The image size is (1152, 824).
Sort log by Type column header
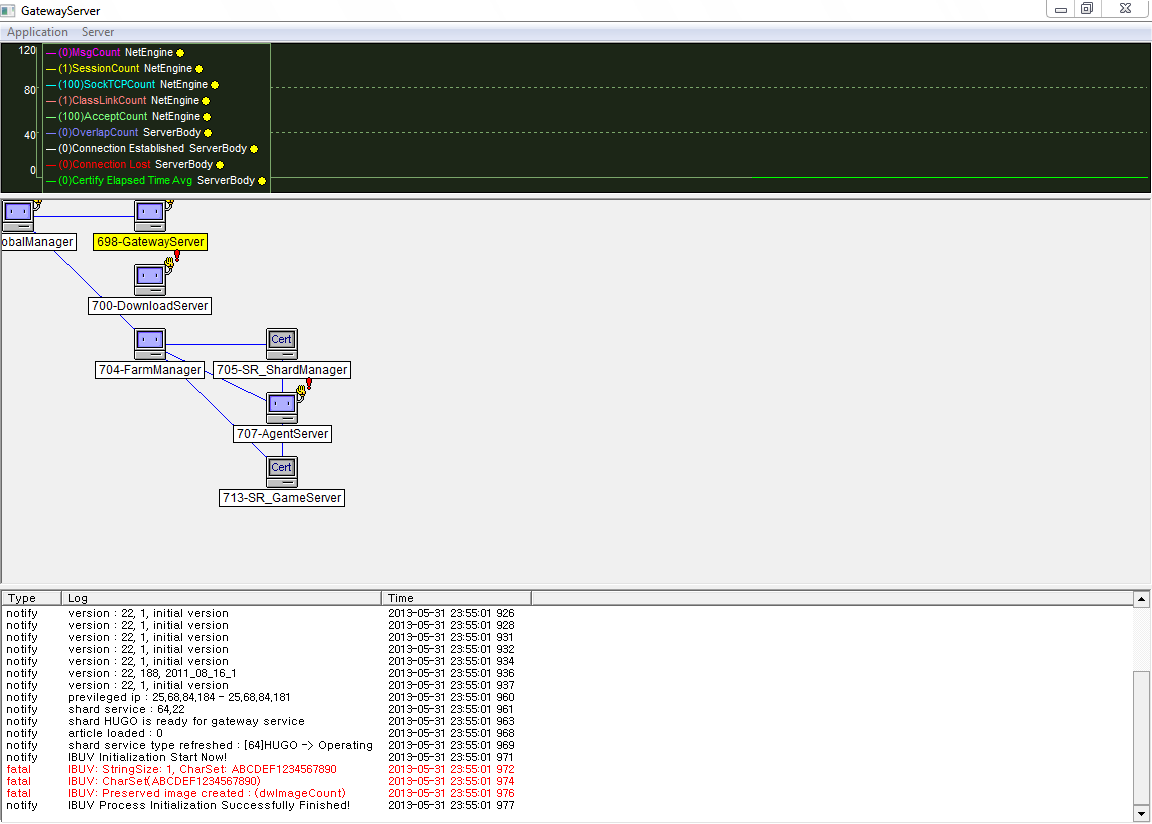[x=31, y=598]
